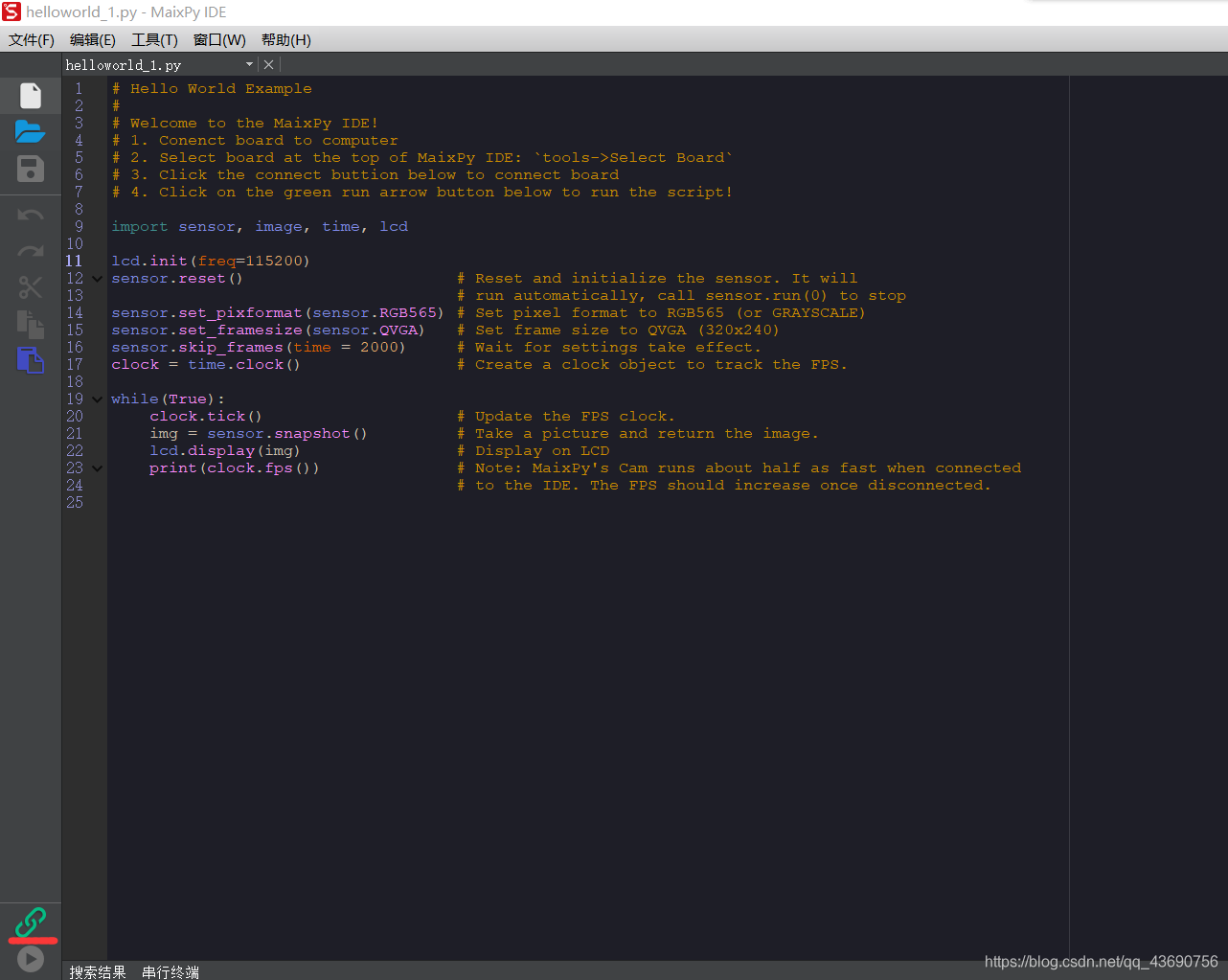This screenshot has height=980, width=1228.
Task: Collapse the fold at line 23
Action: 97,468
